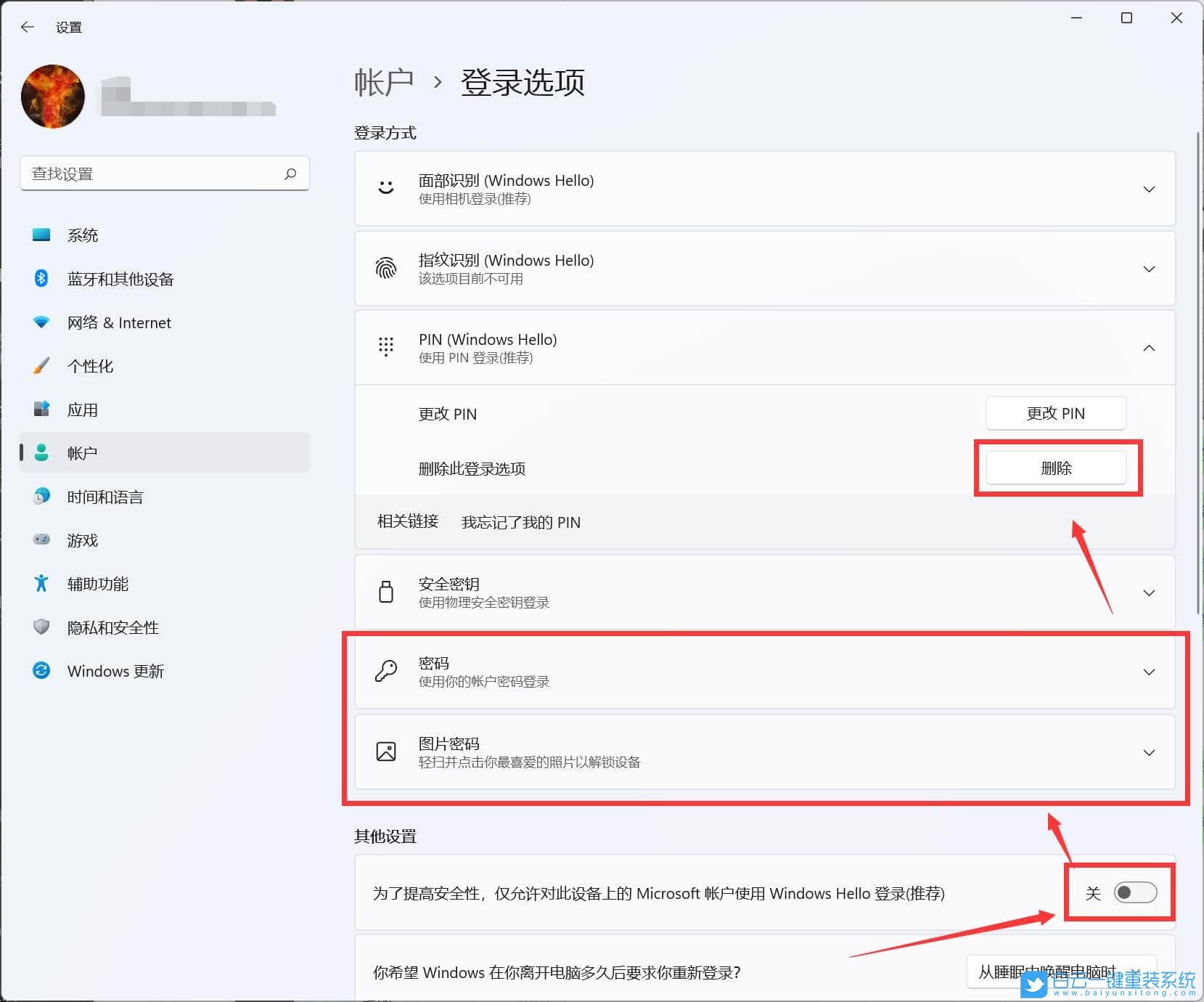The width and height of the screenshot is (1204, 1002).
Task: Click the 更改 PIN button
Action: click(1056, 413)
